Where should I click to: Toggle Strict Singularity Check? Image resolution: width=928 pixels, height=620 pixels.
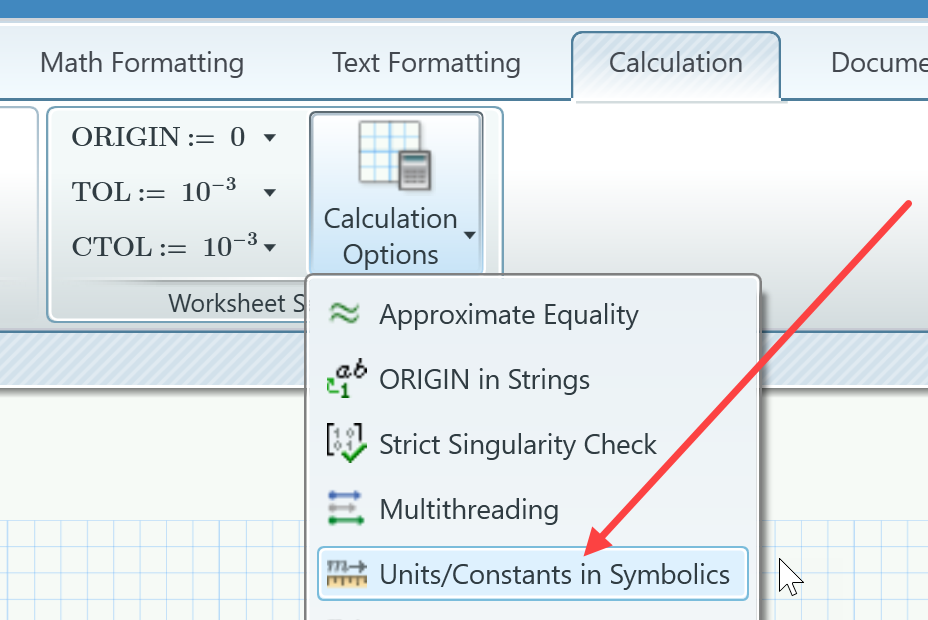tap(517, 444)
